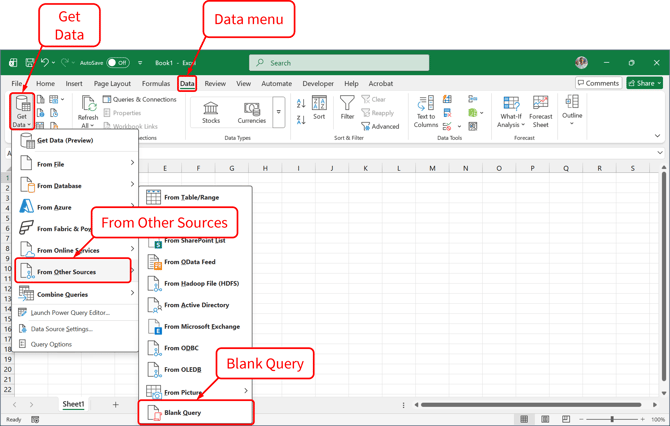This screenshot has height=426, width=670.
Task: Choose Get Data (Preview) menu item
Action: point(75,141)
